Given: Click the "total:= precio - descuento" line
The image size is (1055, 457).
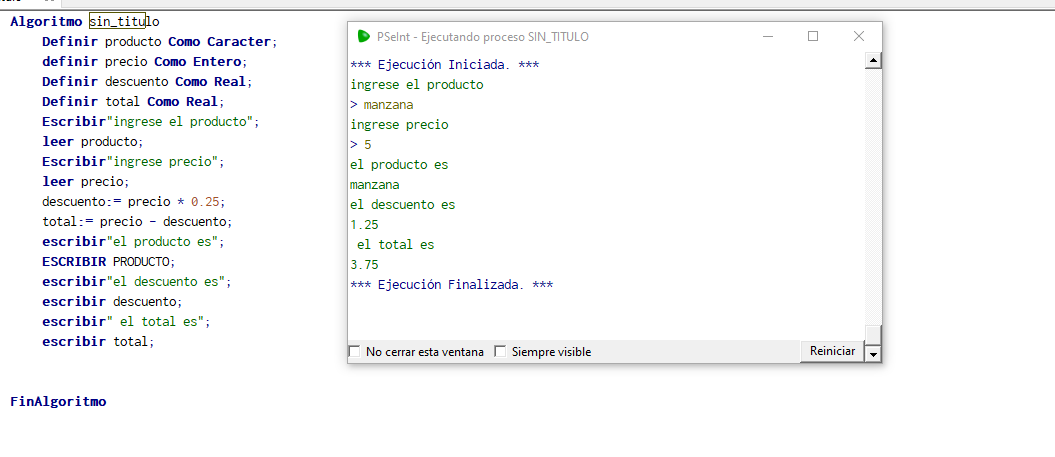Looking at the screenshot, I should click(x=137, y=221).
